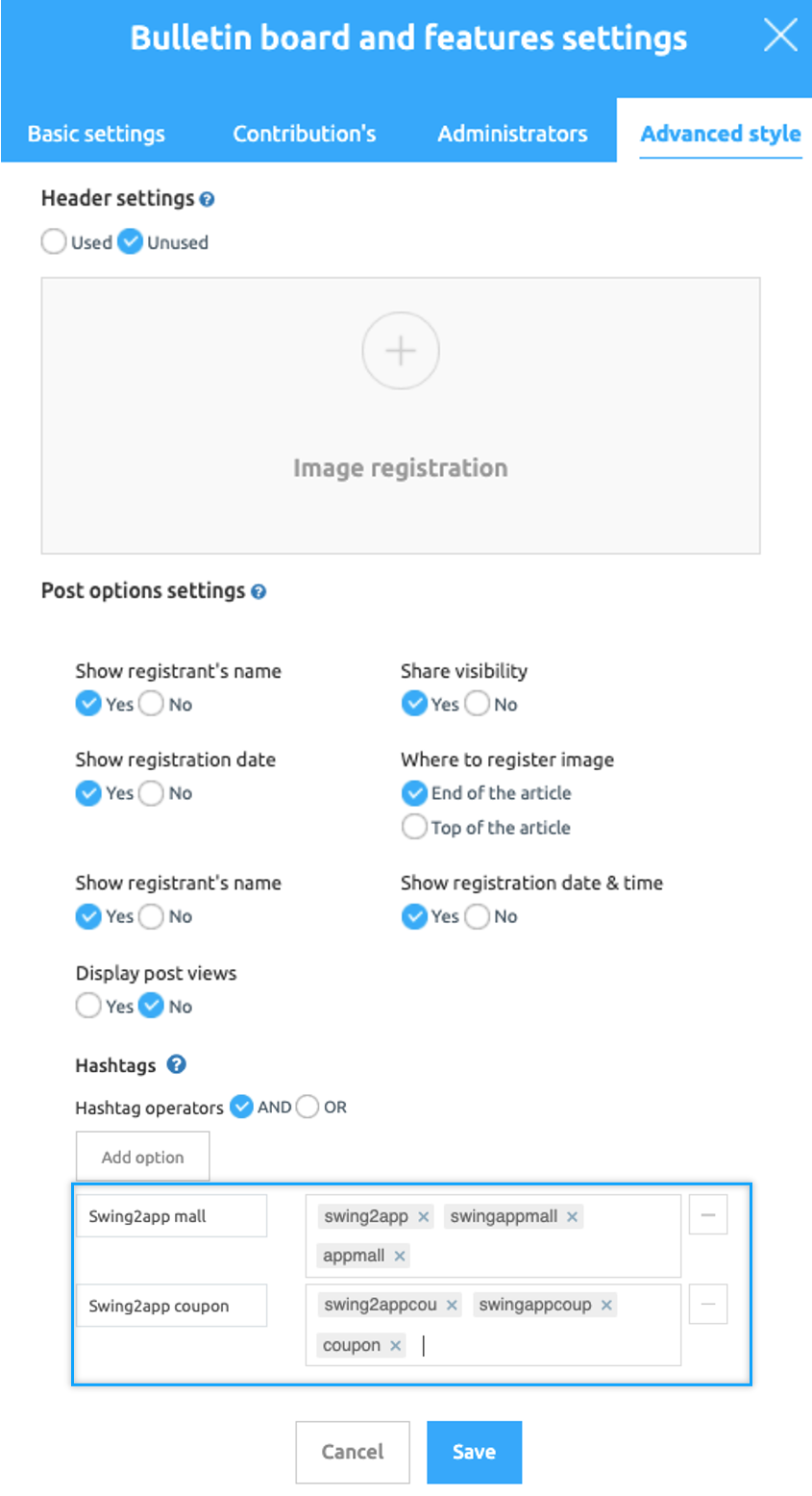Image resolution: width=812 pixels, height=1496 pixels.
Task: Set Share visibility to No
Action: (x=478, y=704)
